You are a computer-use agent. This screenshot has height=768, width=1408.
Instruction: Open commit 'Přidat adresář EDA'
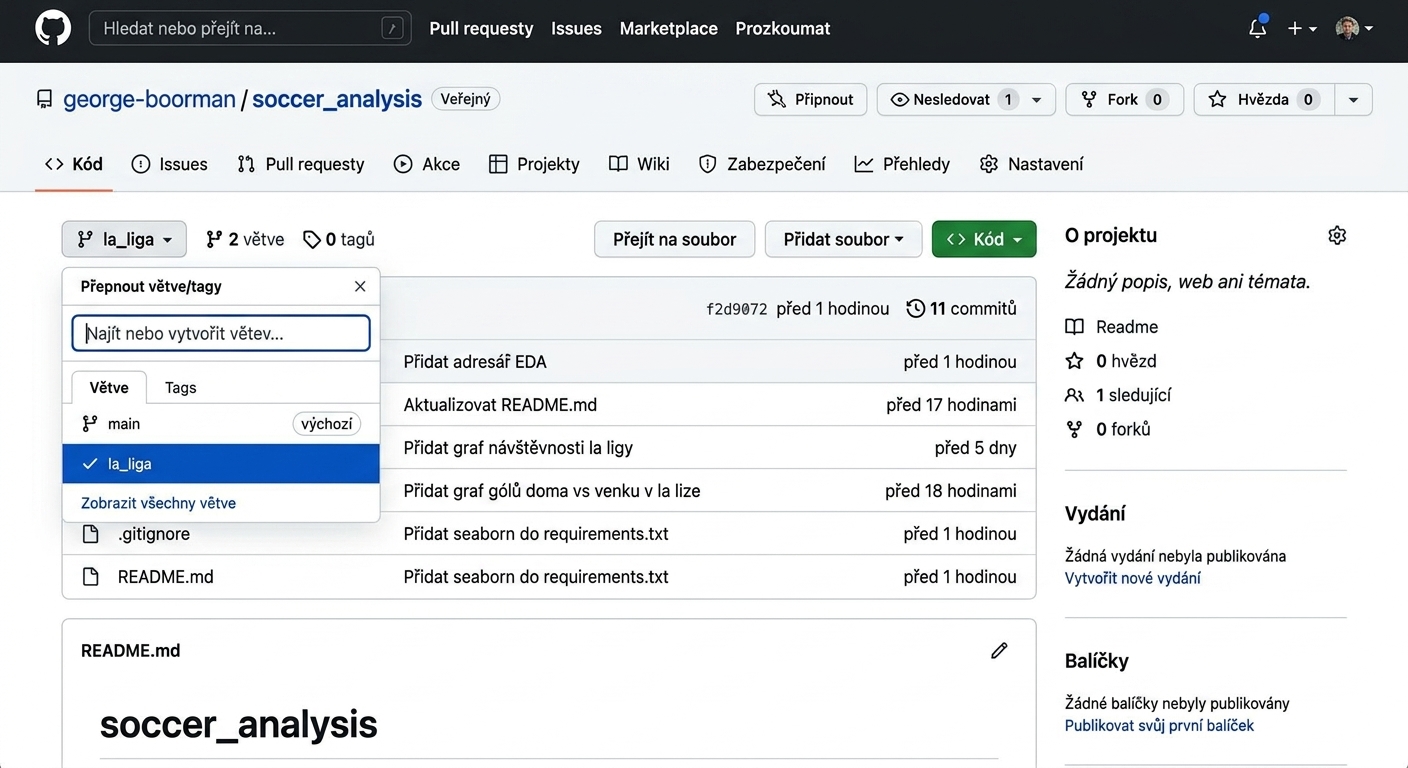click(475, 362)
